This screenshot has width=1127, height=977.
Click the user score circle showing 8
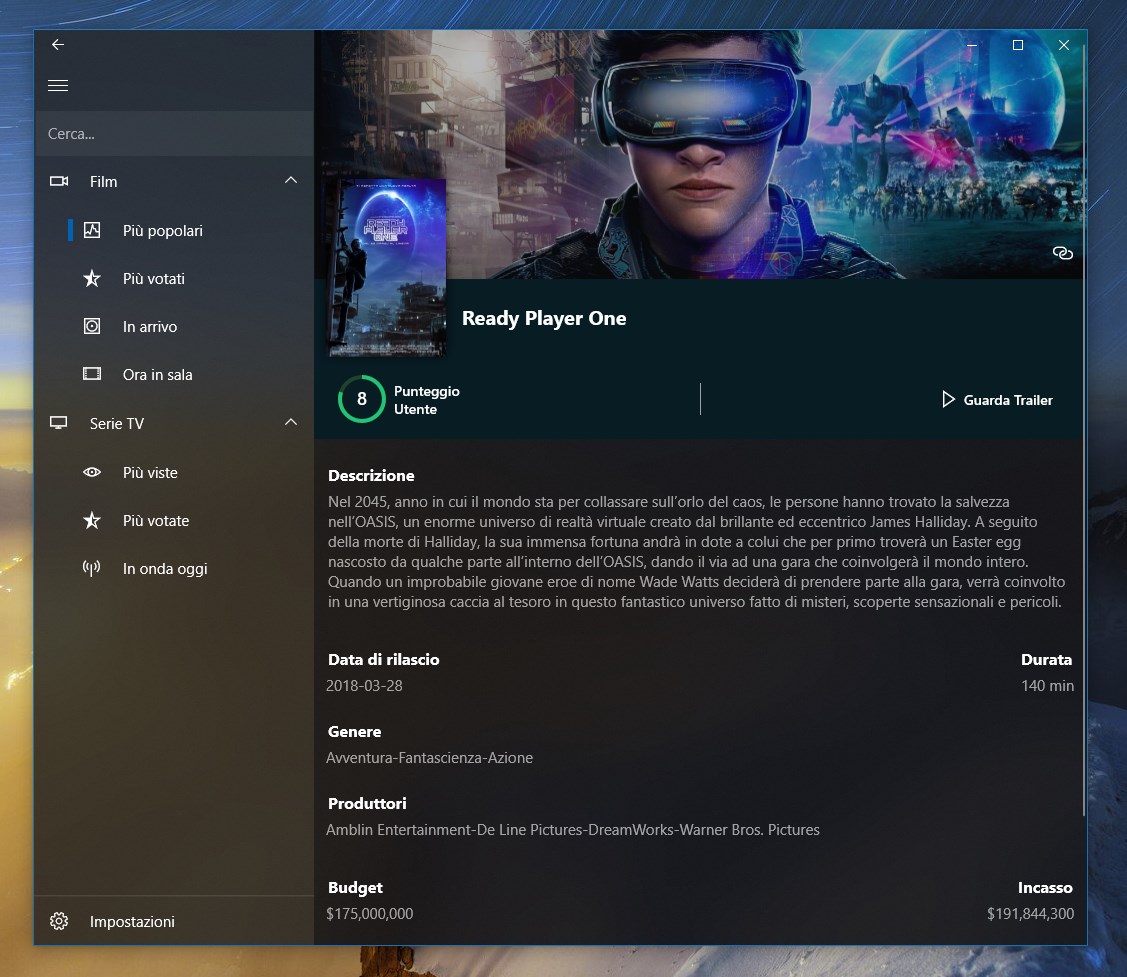tap(362, 399)
